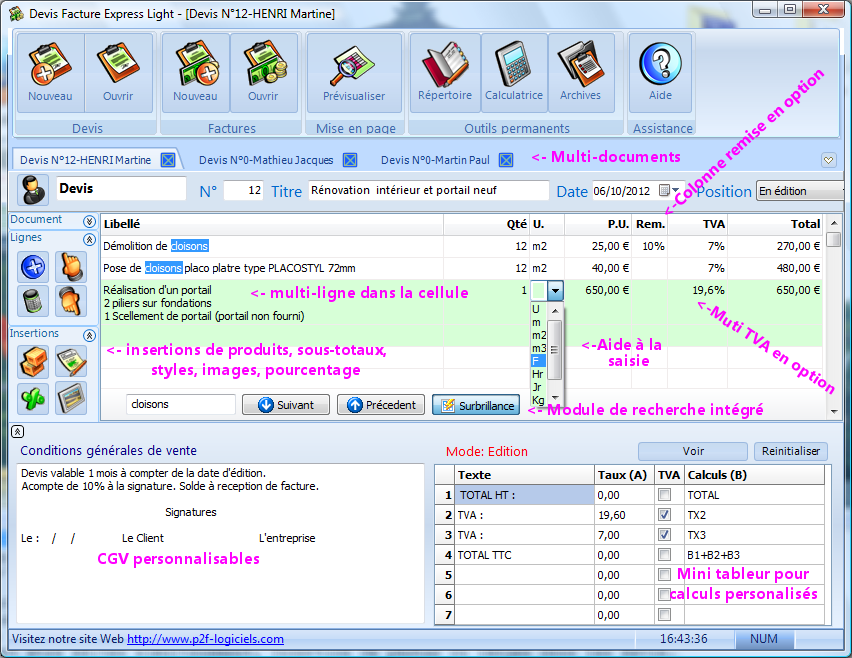Click the framed picture insertion icon
852x658 pixels.
71,398
